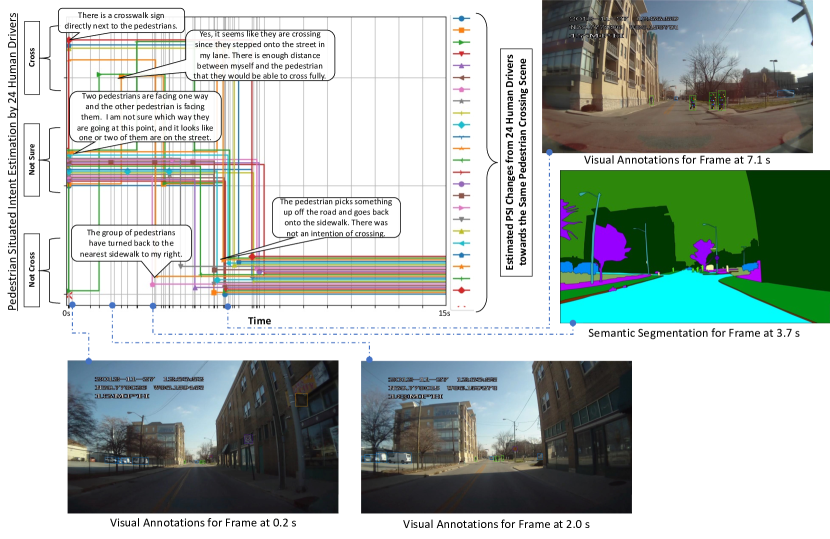The height and width of the screenshot is (539, 830).
Task: Click the blue circle legend marker
Action: [x=462, y=19]
